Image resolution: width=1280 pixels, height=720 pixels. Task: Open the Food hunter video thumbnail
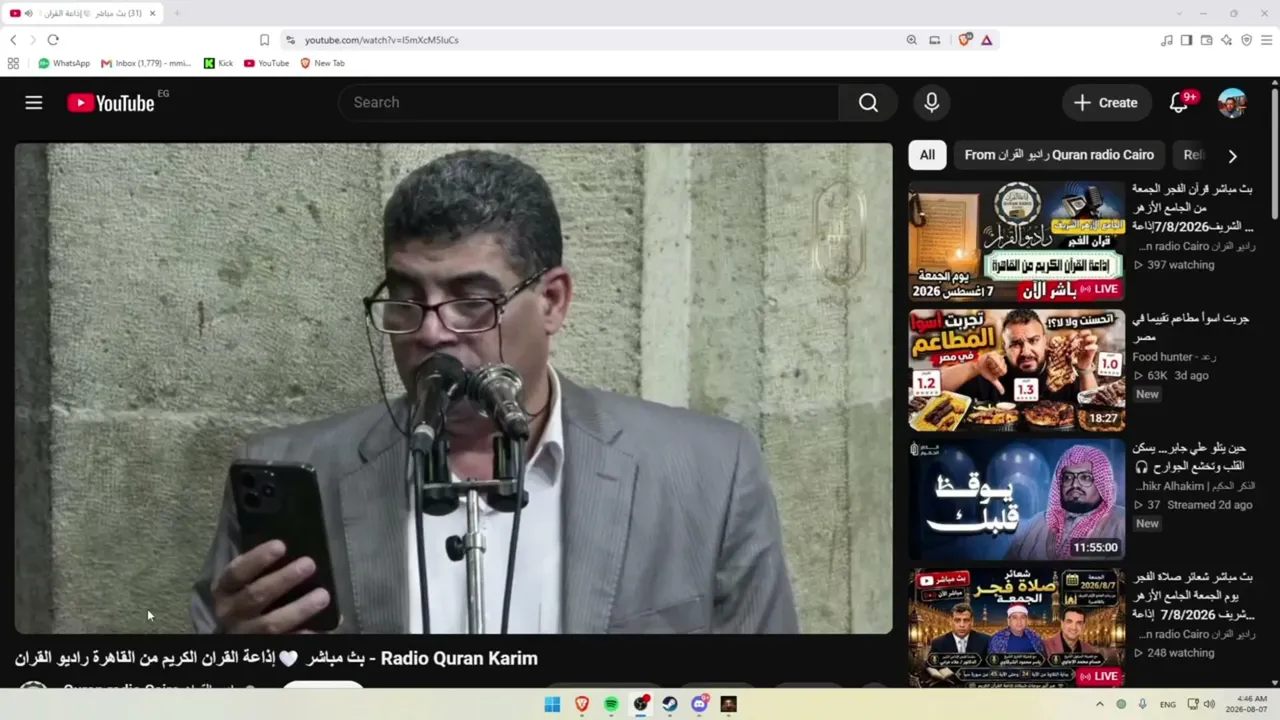(1016, 370)
